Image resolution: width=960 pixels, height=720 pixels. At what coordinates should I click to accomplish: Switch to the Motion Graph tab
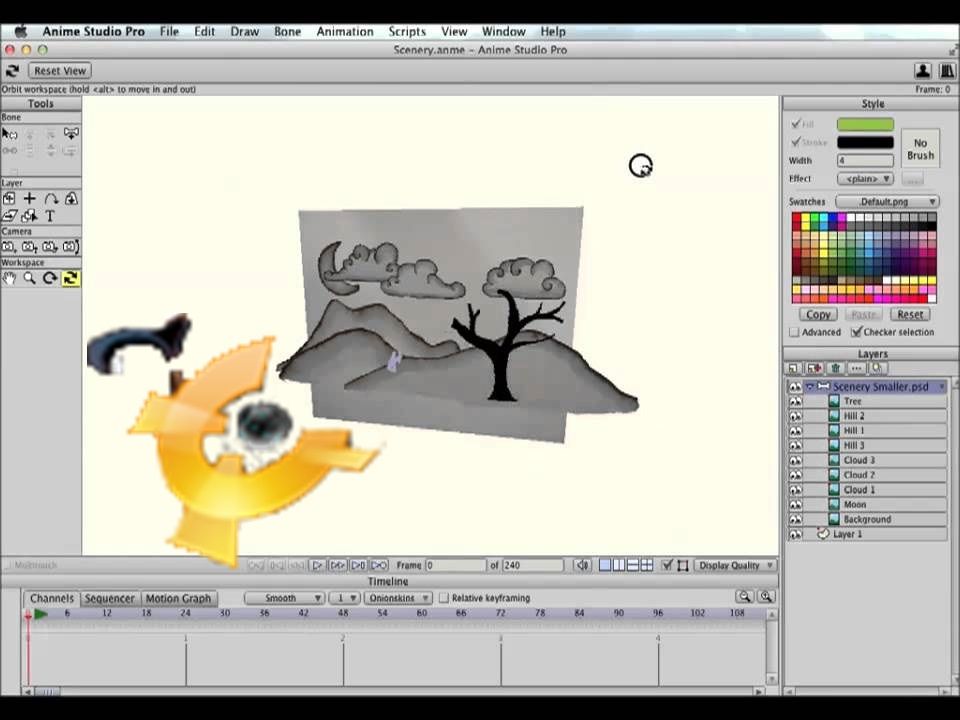coord(178,598)
